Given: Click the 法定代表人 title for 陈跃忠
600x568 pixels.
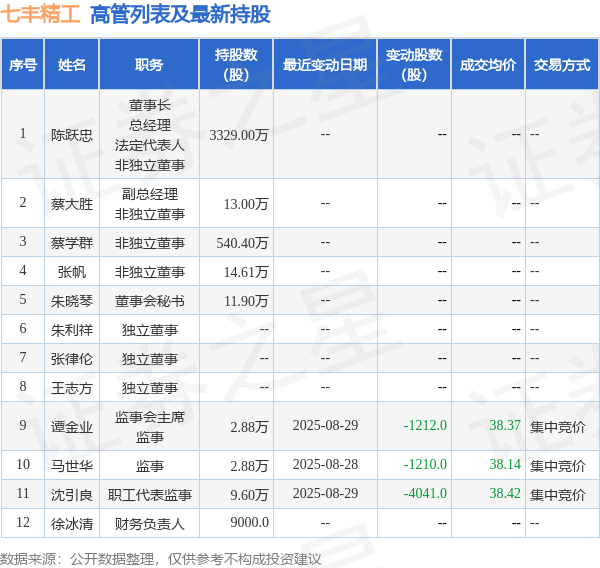Looking at the screenshot, I should click(x=150, y=145).
